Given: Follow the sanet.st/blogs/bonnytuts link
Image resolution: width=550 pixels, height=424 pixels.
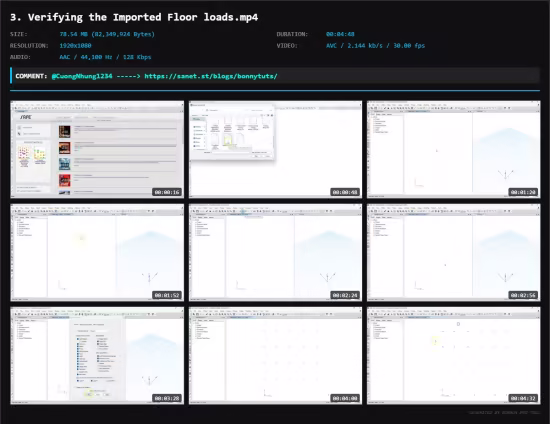Looking at the screenshot, I should tap(211, 76).
